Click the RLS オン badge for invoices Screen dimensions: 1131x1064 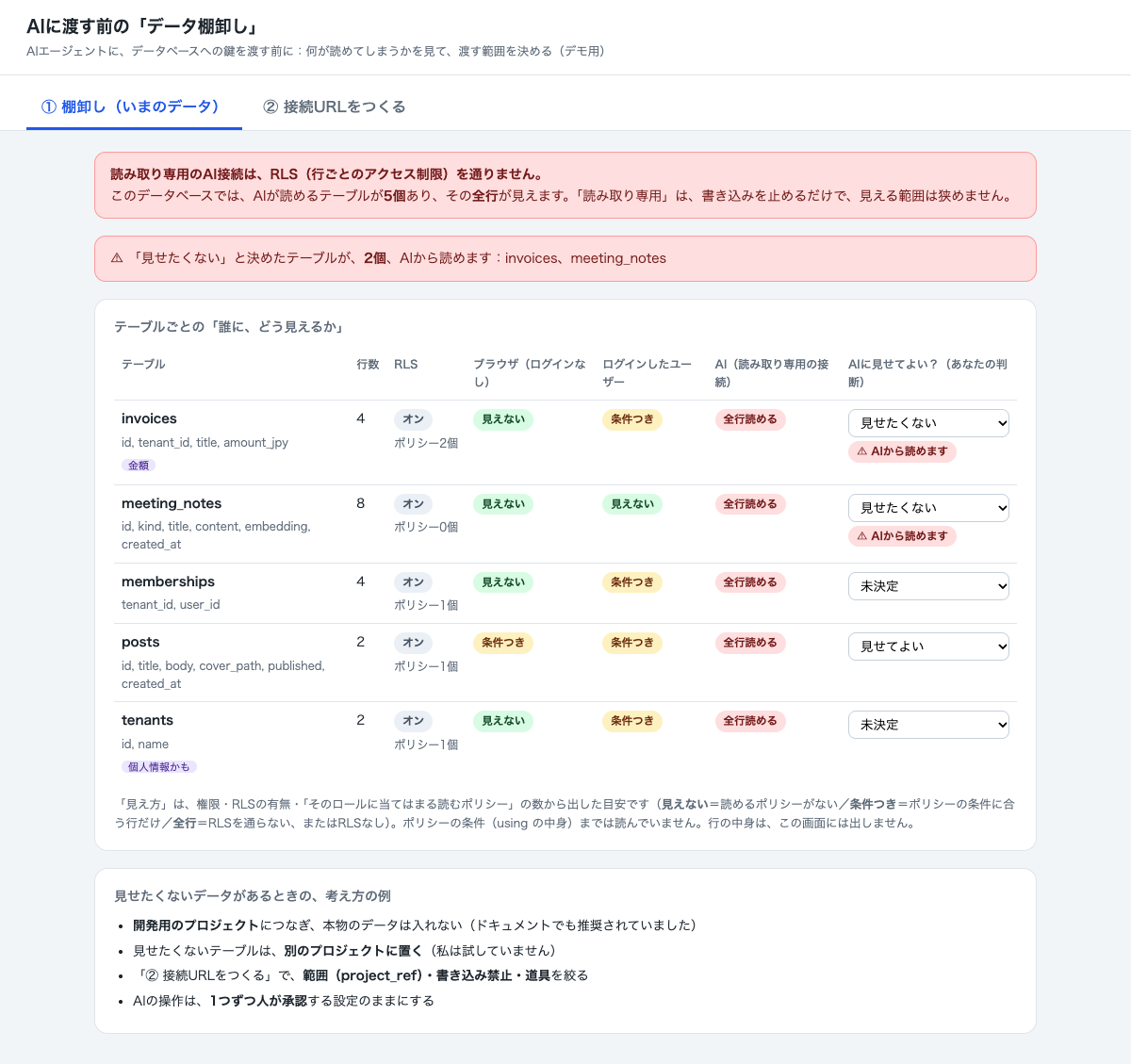point(413,419)
